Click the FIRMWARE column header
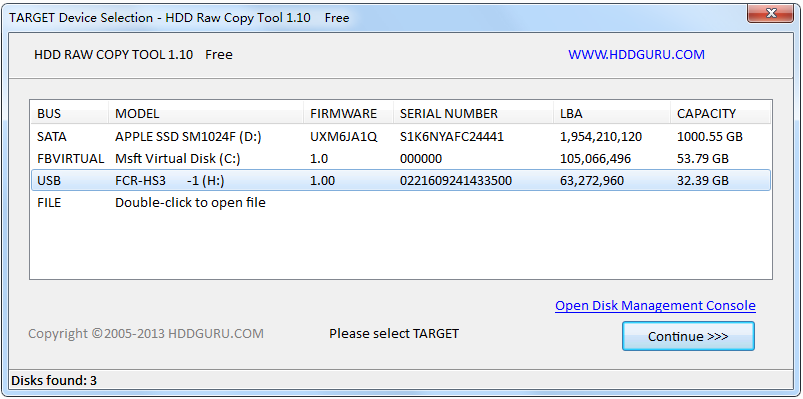 click(x=349, y=113)
